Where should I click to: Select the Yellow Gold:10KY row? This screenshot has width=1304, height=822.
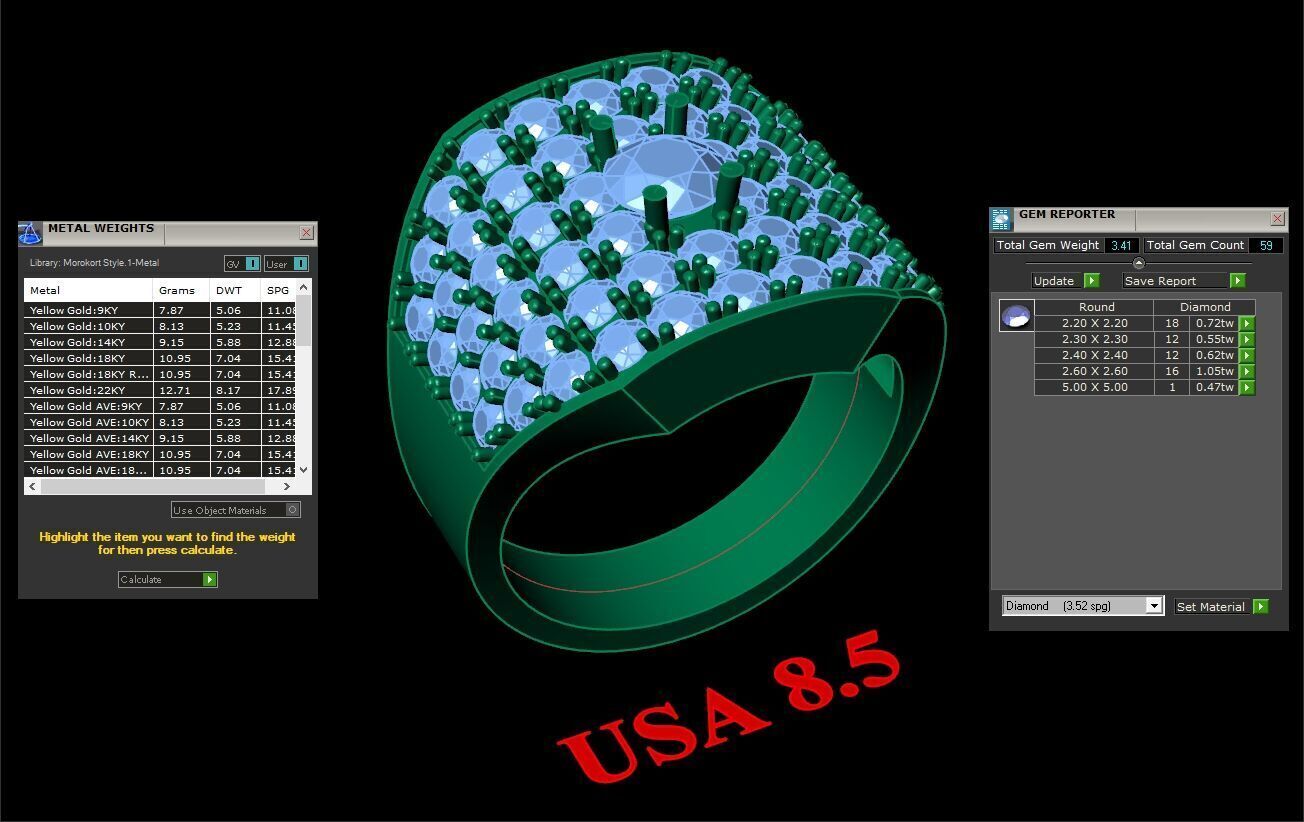[x=160, y=327]
